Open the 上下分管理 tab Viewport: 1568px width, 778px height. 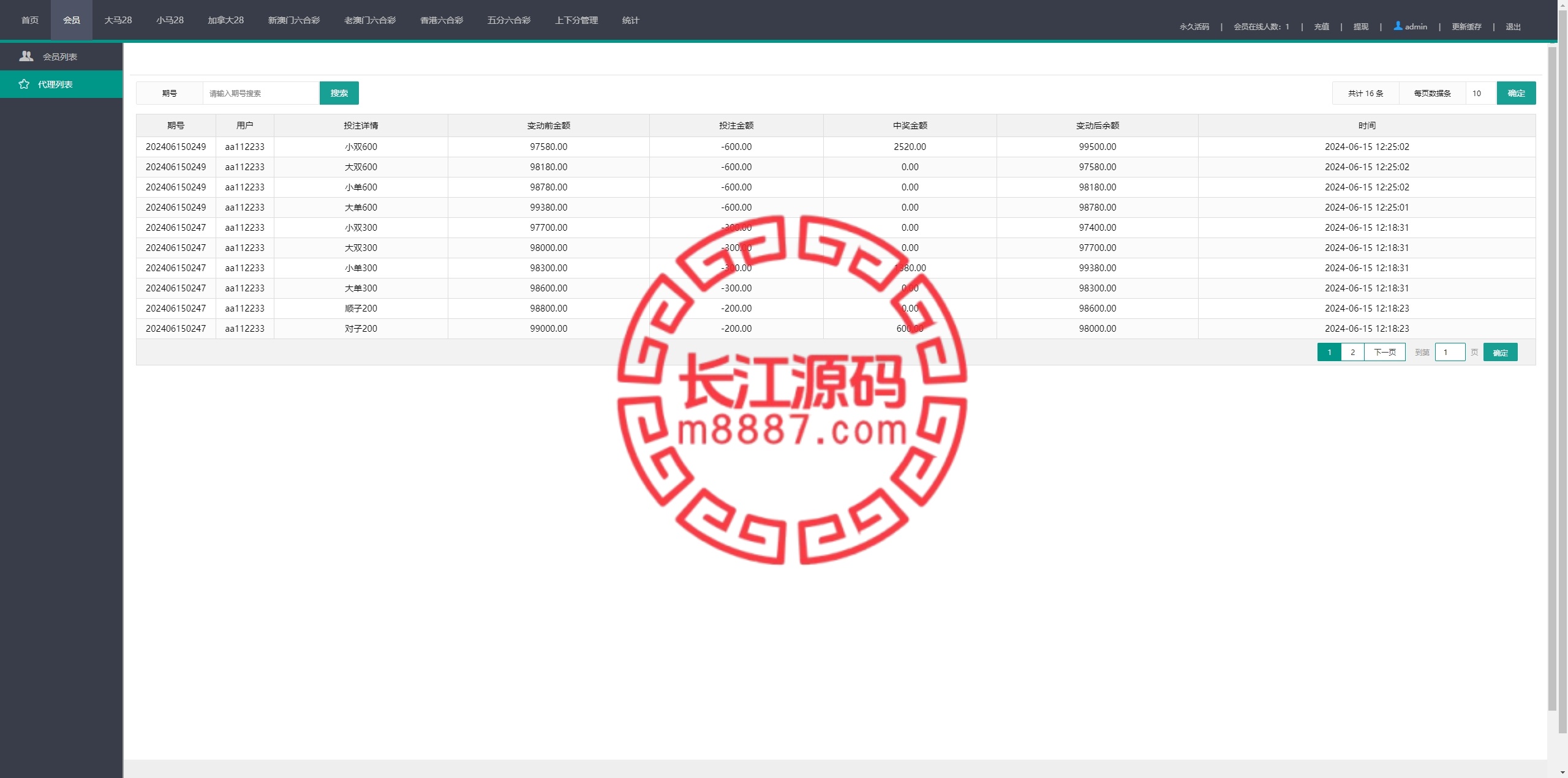pos(576,20)
